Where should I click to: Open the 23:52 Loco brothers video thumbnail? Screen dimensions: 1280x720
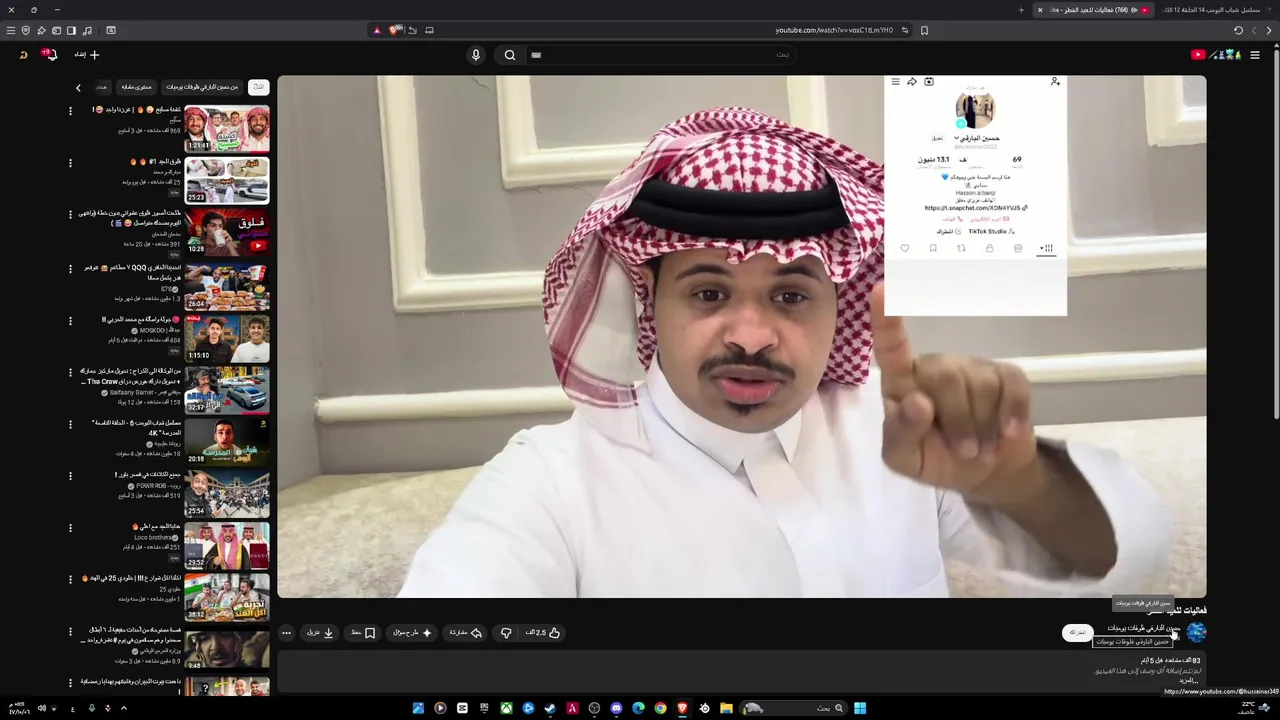[227, 545]
